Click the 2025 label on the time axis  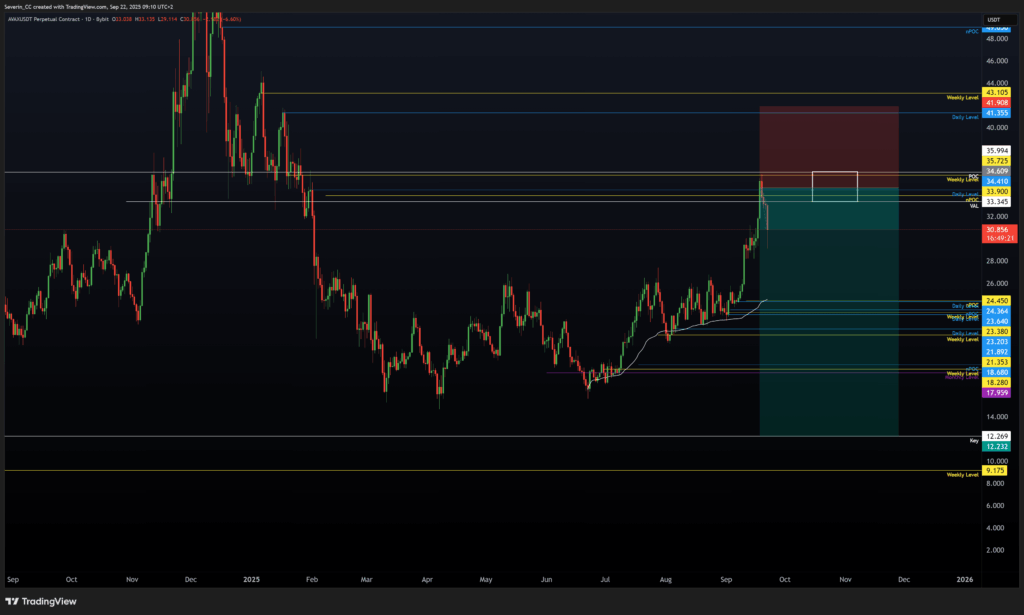click(252, 579)
